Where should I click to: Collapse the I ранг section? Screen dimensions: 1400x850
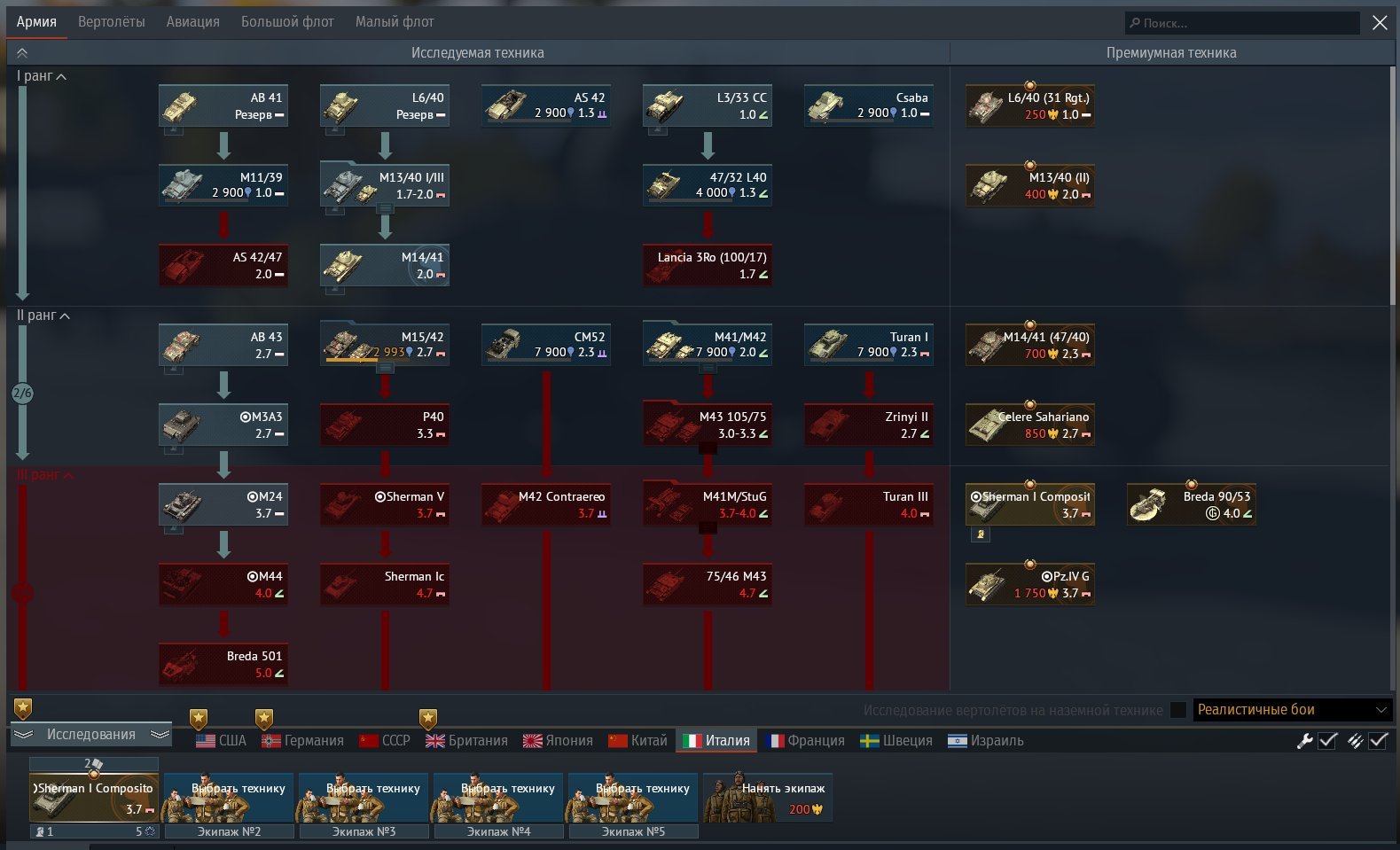pyautogui.click(x=42, y=76)
